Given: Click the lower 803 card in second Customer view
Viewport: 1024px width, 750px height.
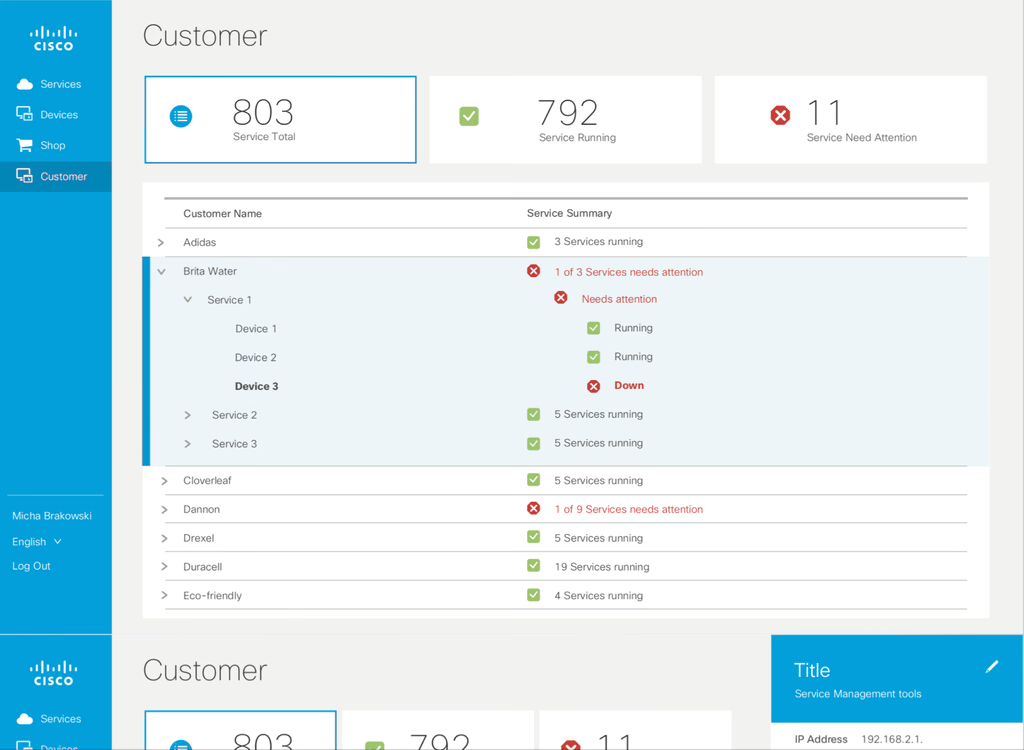Looking at the screenshot, I should click(x=240, y=730).
